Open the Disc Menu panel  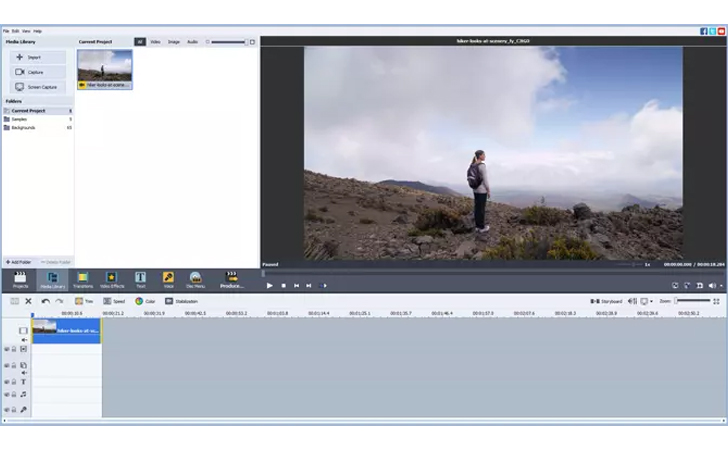click(196, 280)
